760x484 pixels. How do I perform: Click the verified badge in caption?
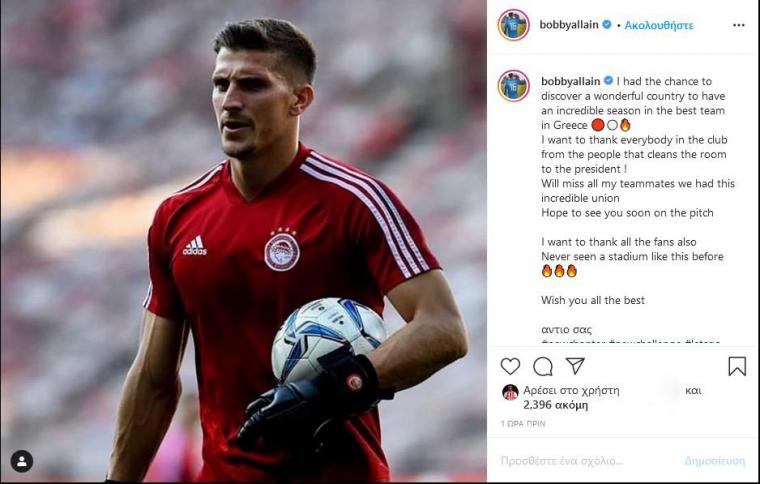(608, 80)
